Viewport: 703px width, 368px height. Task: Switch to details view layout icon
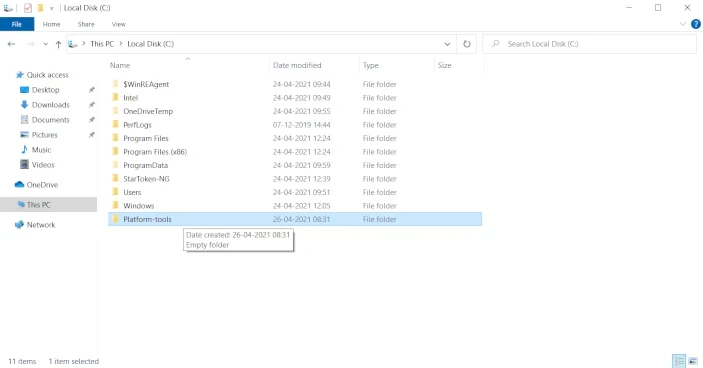click(x=679, y=361)
